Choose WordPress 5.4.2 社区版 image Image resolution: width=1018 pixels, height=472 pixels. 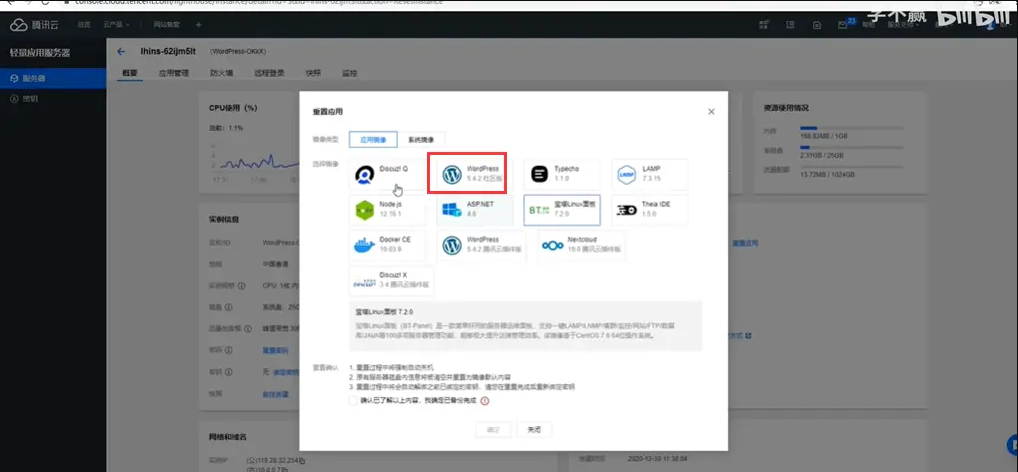tap(473, 174)
